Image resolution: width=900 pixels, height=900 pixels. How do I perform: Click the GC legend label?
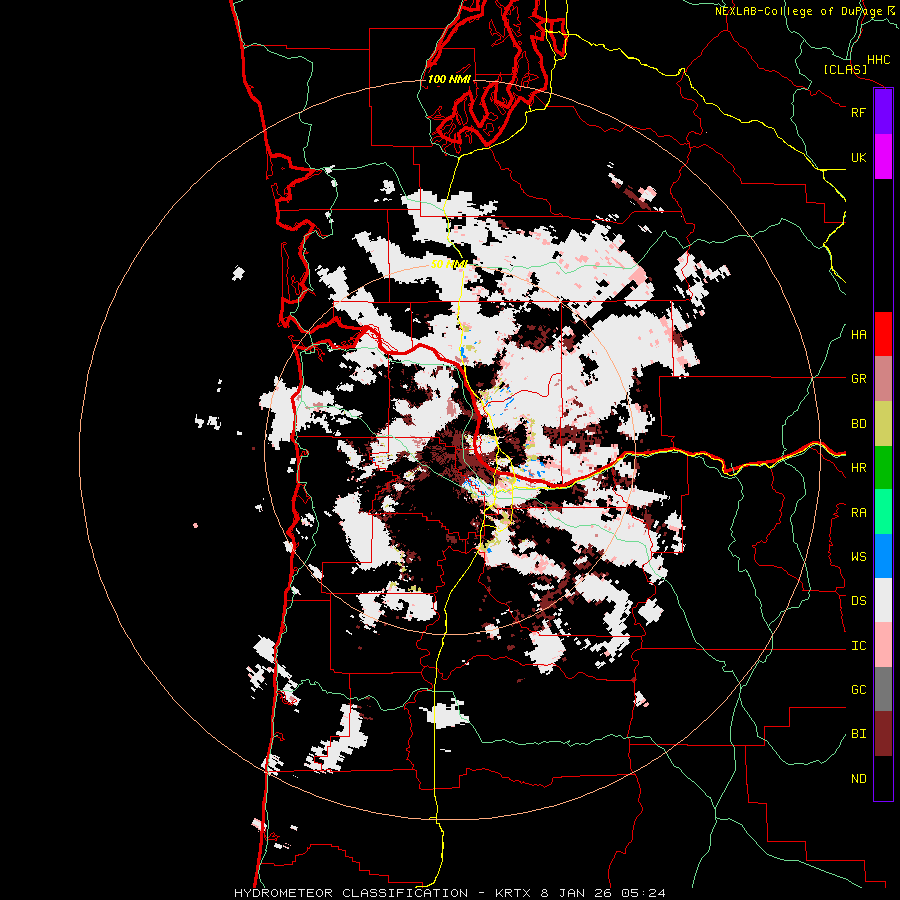click(858, 690)
